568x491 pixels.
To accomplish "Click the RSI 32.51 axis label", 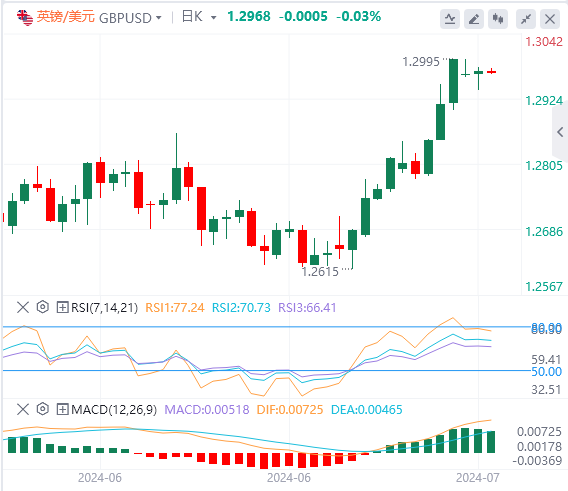I will (x=546, y=390).
